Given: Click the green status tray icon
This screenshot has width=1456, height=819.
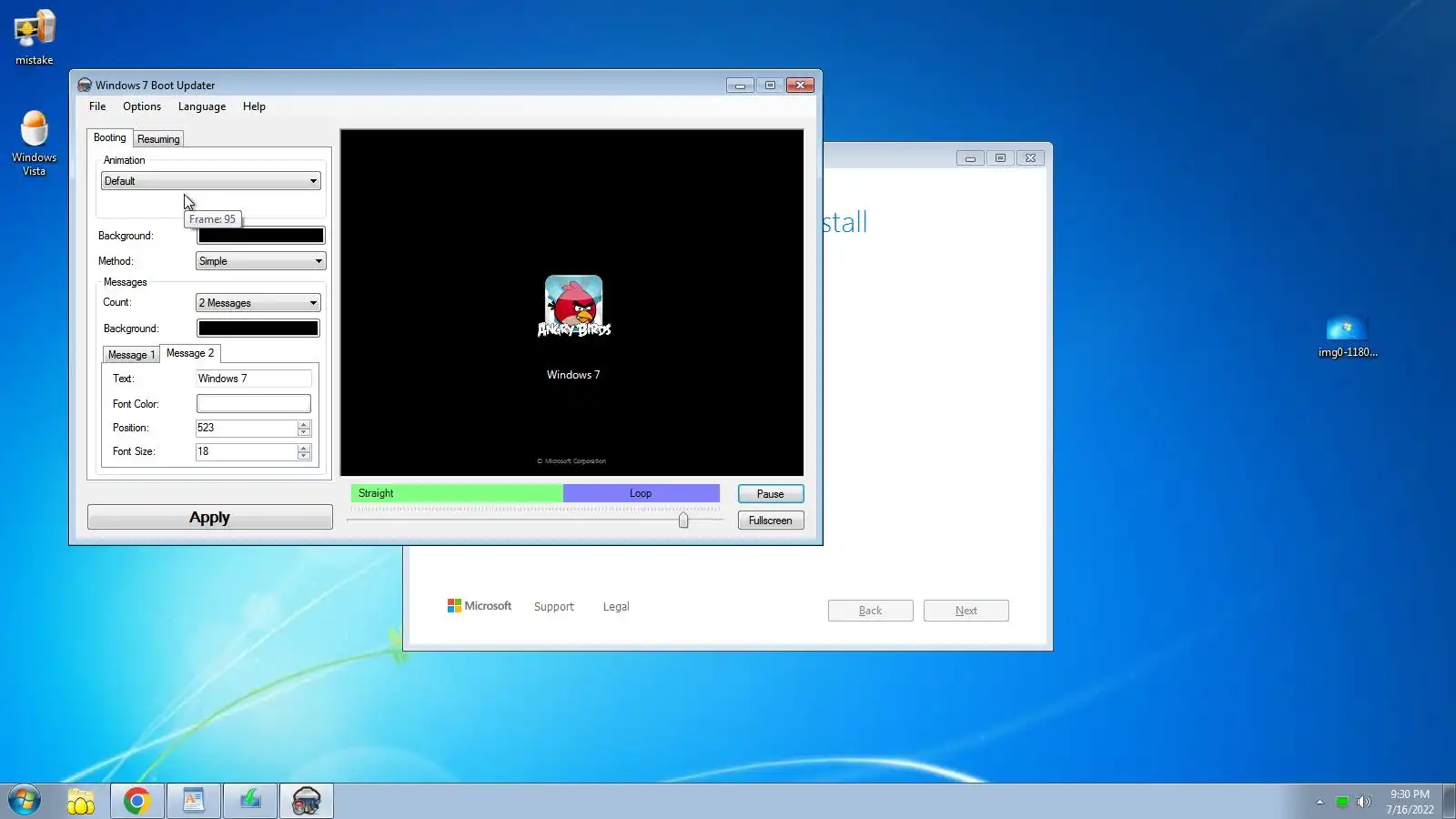Looking at the screenshot, I should coord(1341,802).
